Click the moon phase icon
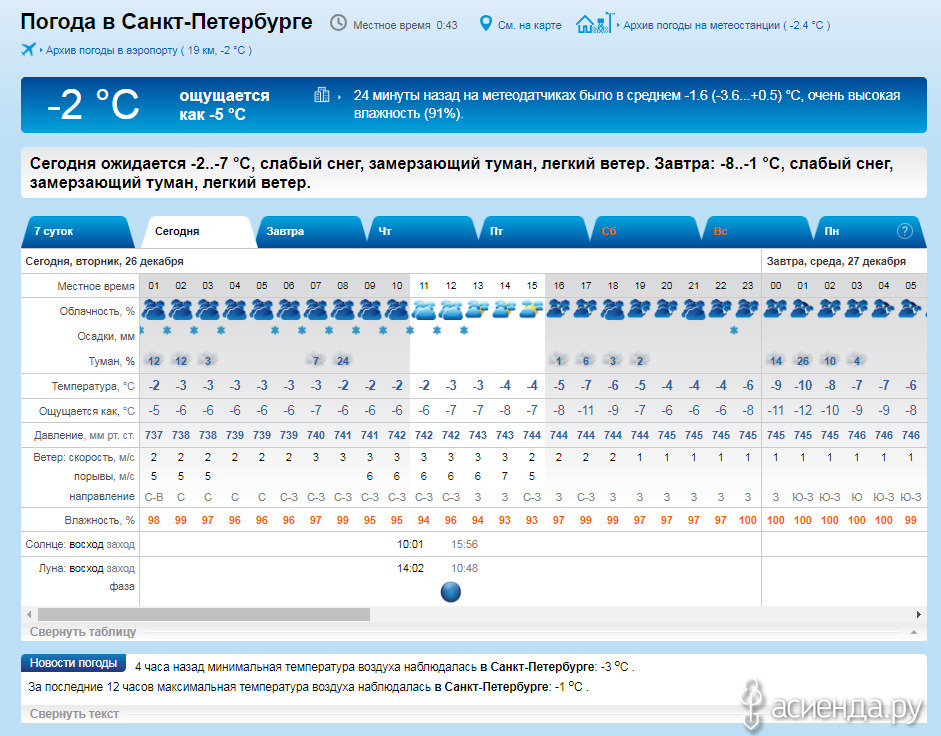Screen dimensions: 941x736 [451, 591]
